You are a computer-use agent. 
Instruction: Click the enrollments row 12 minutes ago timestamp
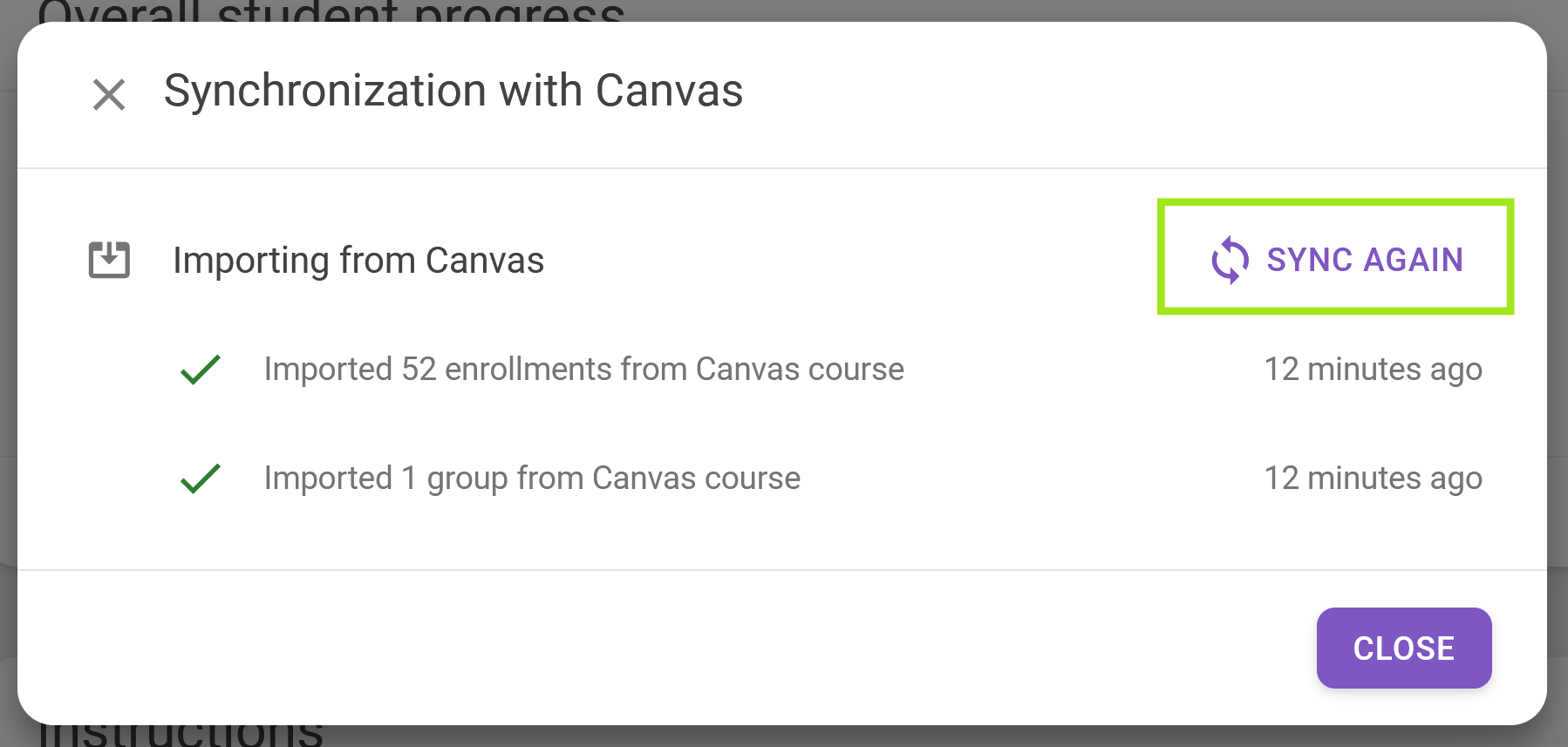[x=1373, y=370]
